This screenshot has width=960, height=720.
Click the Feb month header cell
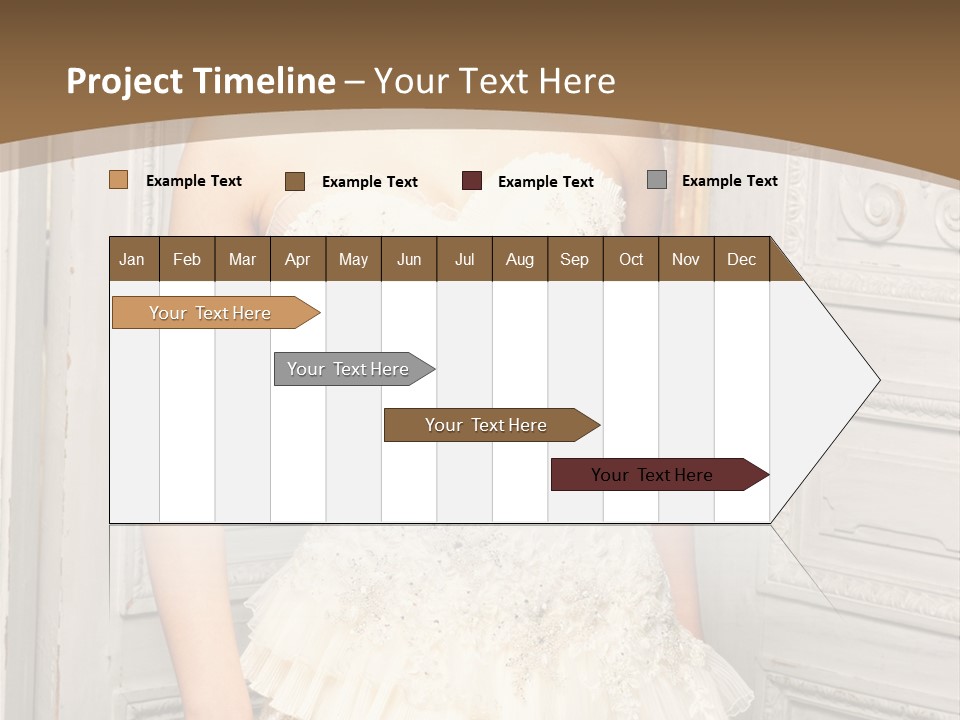[187, 259]
